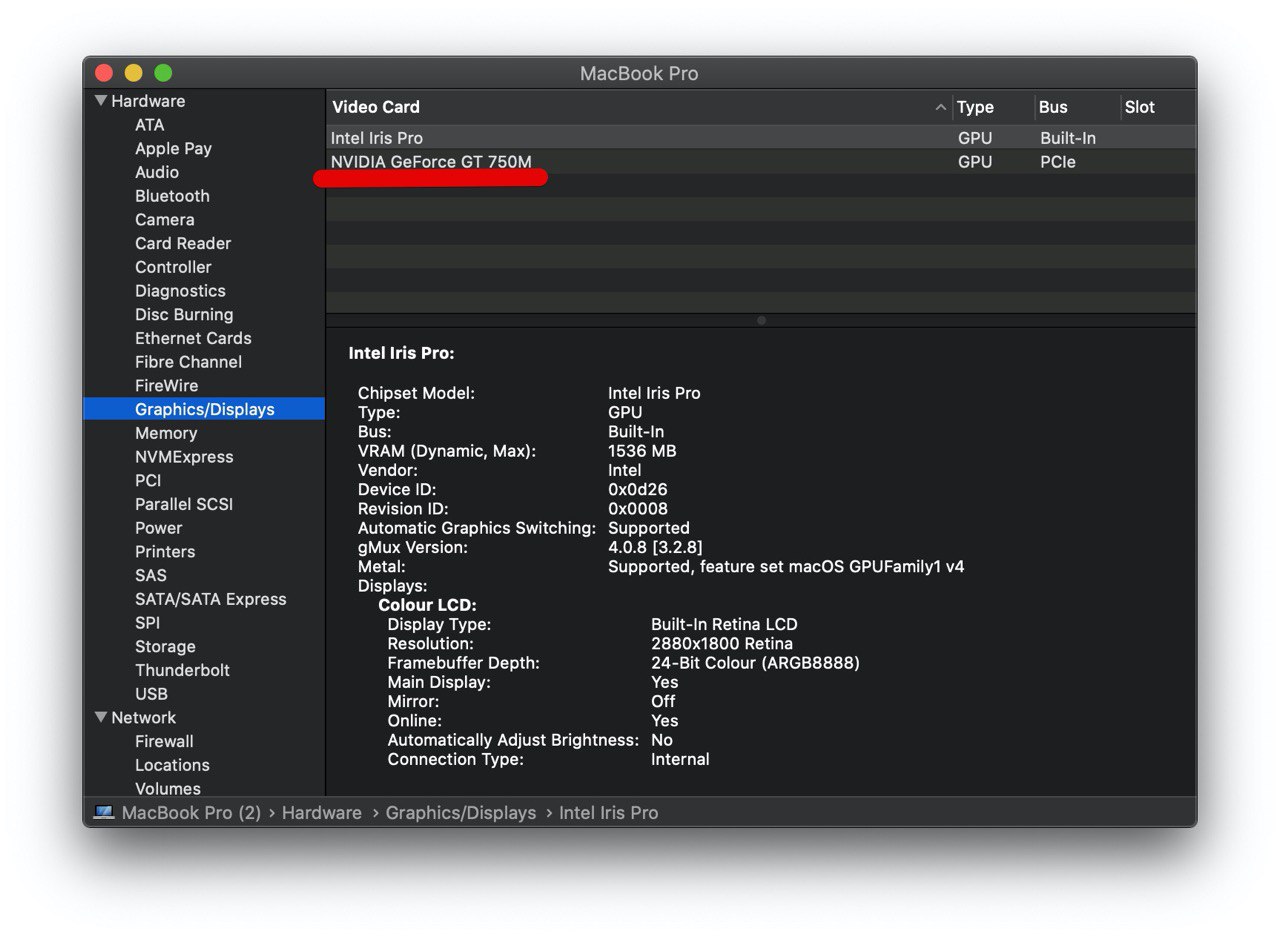
Task: Select ATA in the sidebar
Action: pos(150,125)
